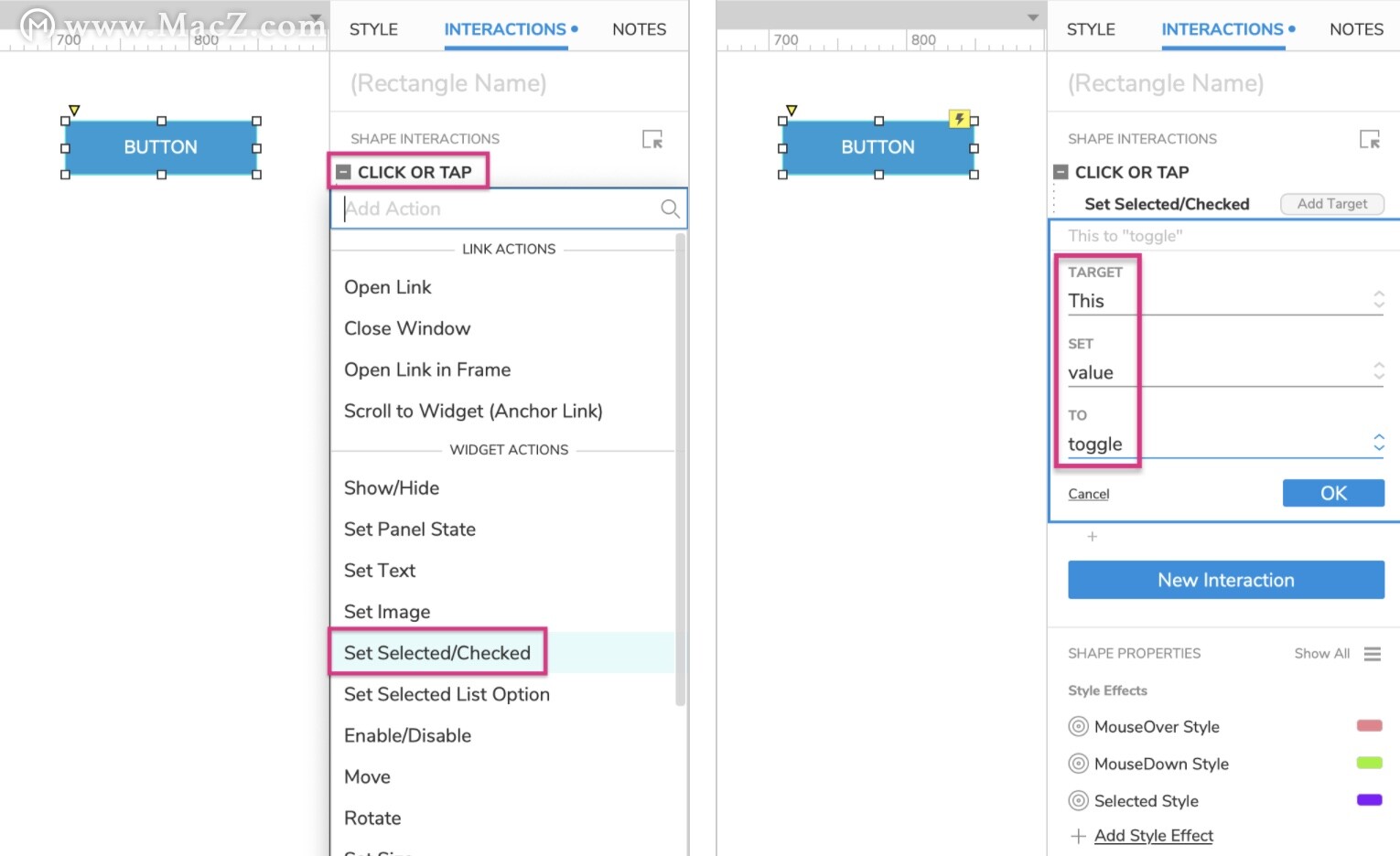Click the small plus below the action editor
This screenshot has width=1400, height=856.
(1092, 537)
